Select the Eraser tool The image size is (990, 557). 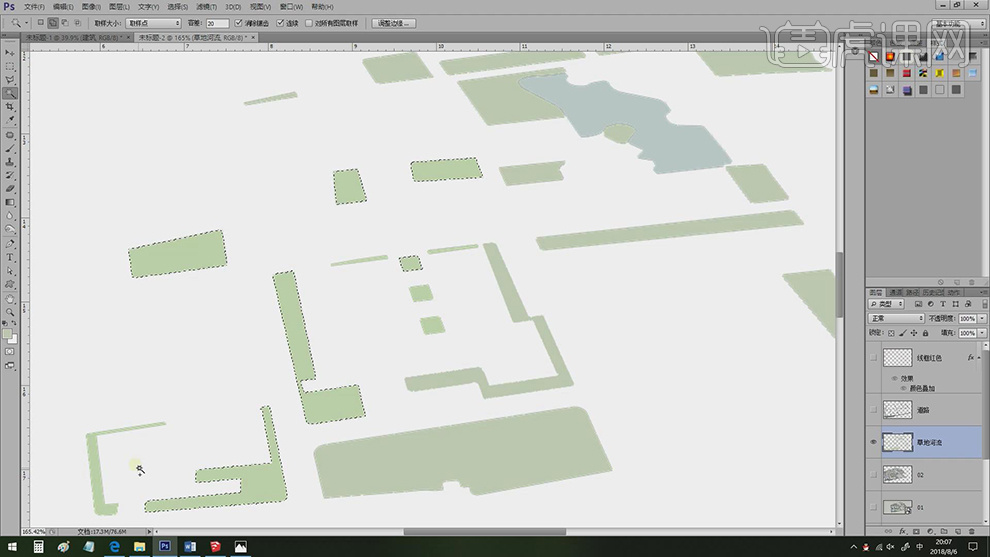pos(9,188)
